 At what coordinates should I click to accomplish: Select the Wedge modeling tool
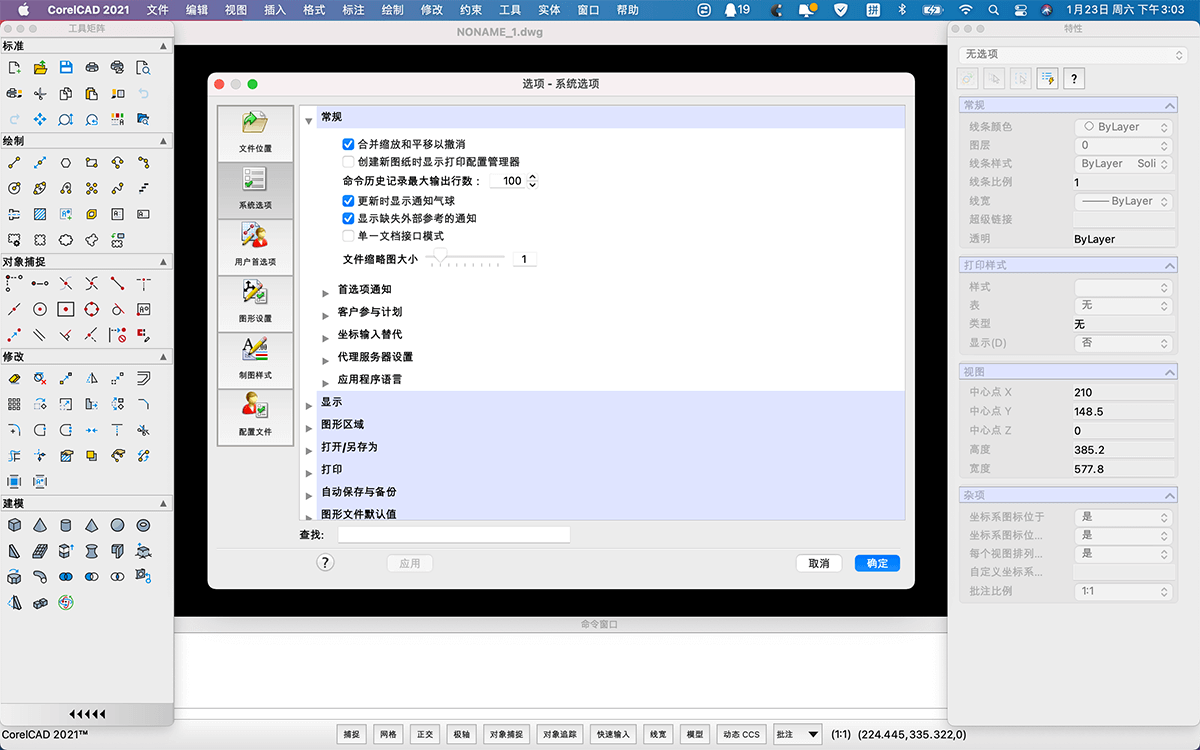(14, 550)
